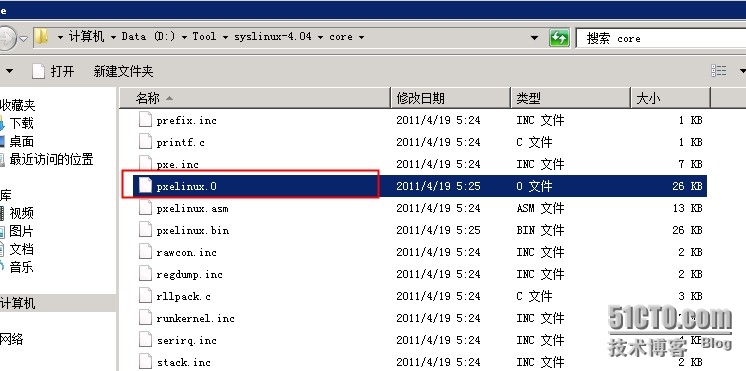Click the pxelinux.0 file icon
Image resolution: width=746 pixels, height=371 pixels.
pos(145,186)
